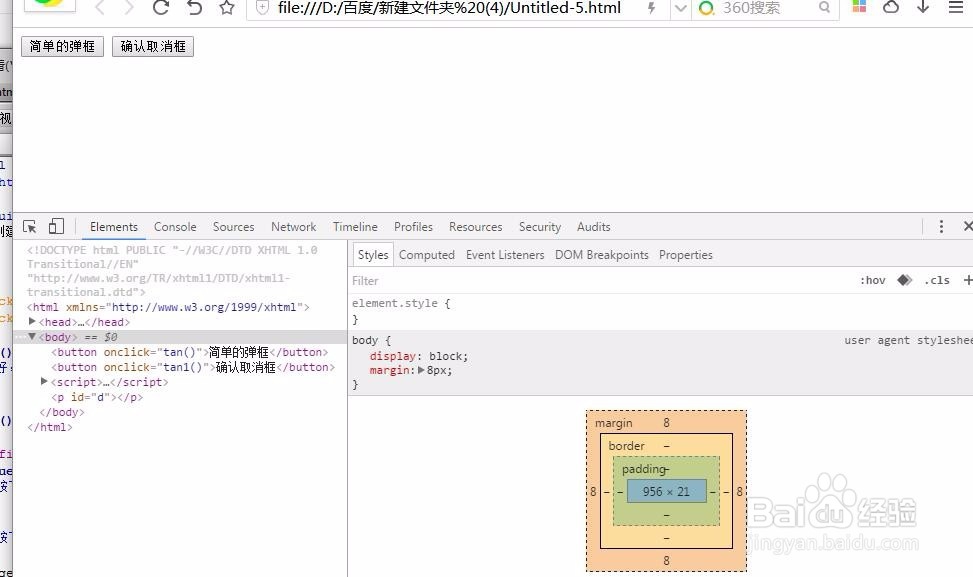Select the button onclick="tan1()" line
Viewport: 973px width, 577px height.
pos(193,367)
